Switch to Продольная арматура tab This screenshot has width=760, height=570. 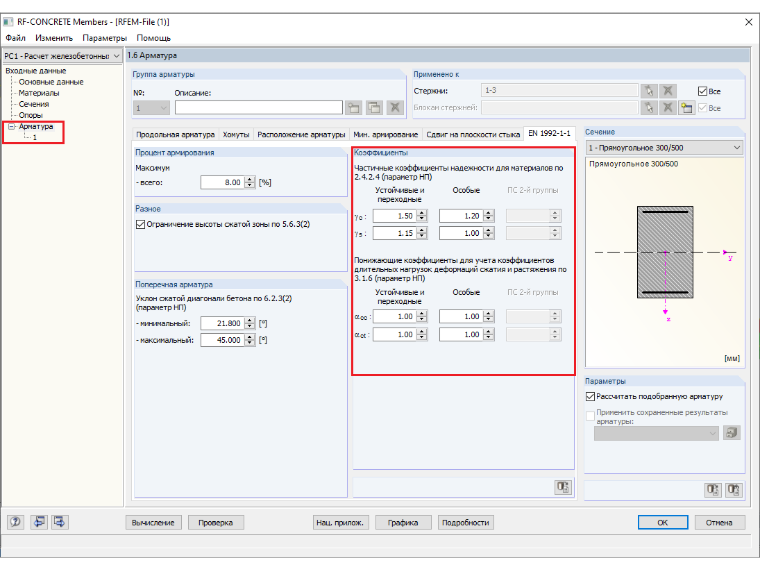point(175,134)
